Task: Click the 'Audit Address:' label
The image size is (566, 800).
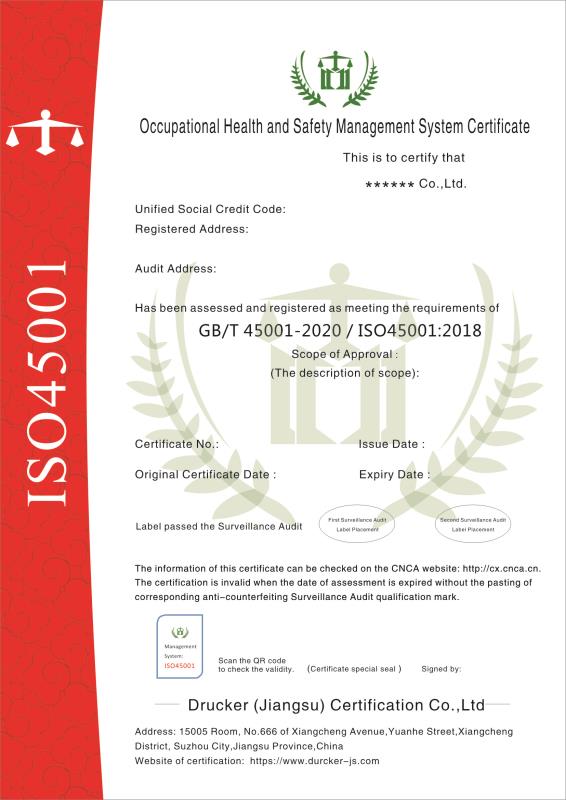Action: [176, 269]
